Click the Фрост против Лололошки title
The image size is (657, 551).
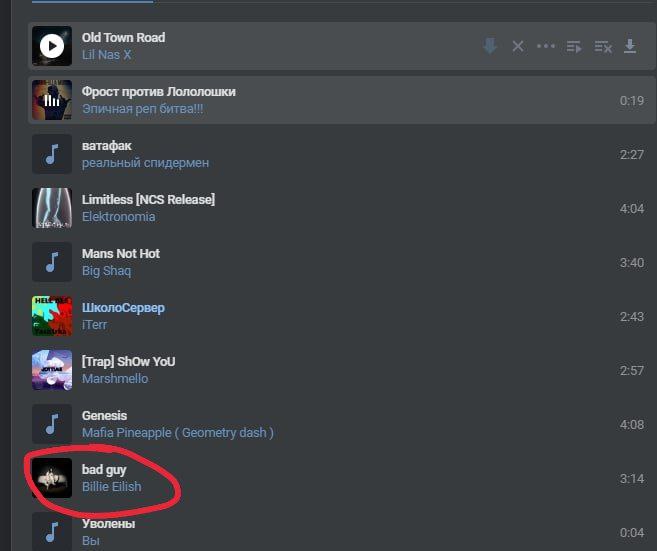158,92
